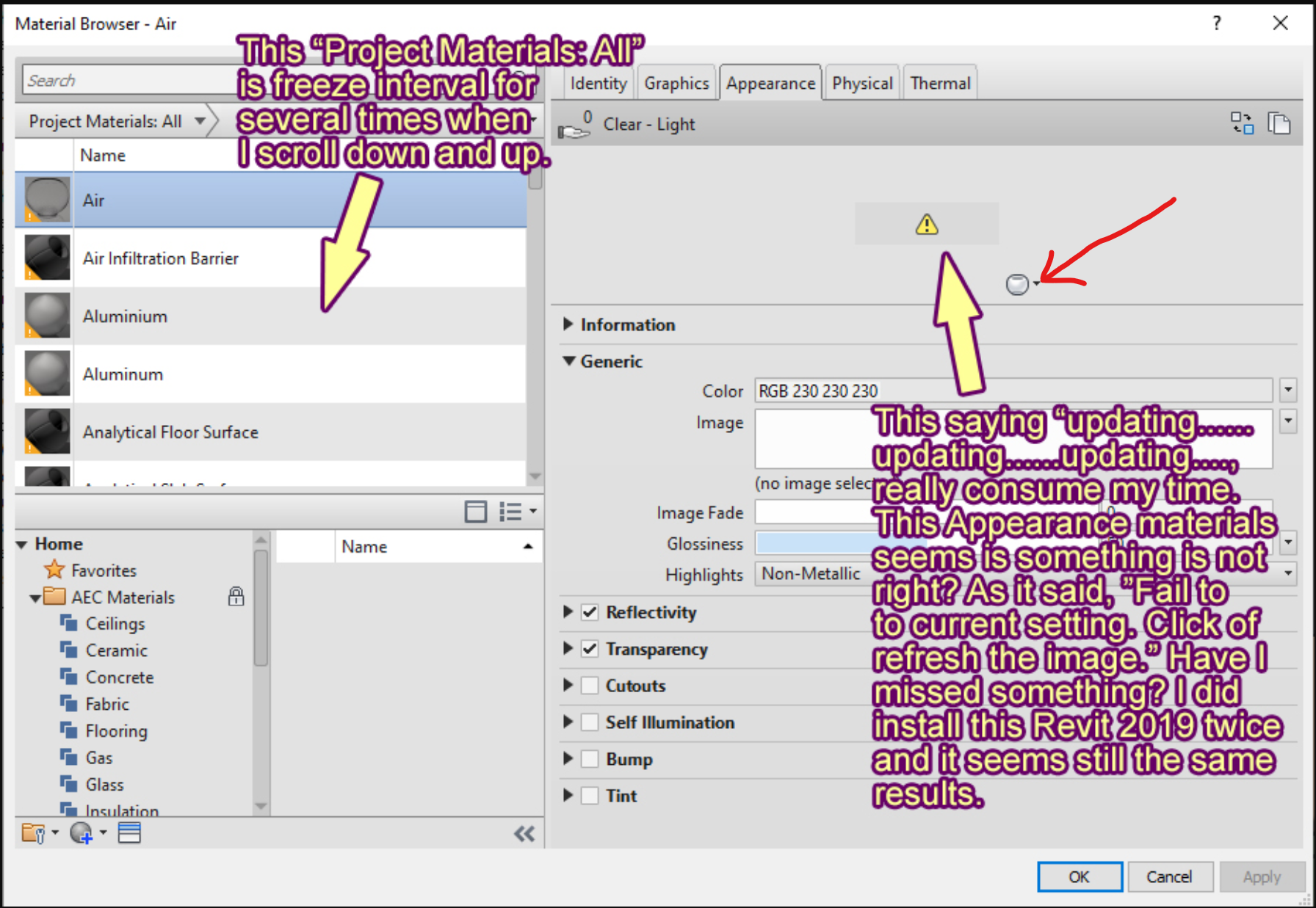Expand the Tint section arrow
Screen dimensions: 1316x908
pos(568,795)
